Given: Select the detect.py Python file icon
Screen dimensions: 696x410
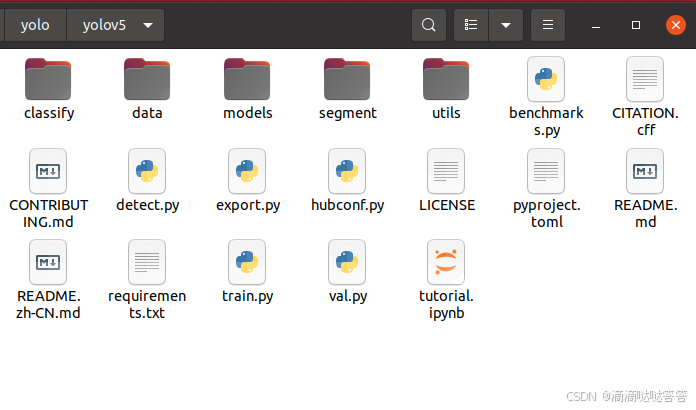Looking at the screenshot, I should 147,171.
